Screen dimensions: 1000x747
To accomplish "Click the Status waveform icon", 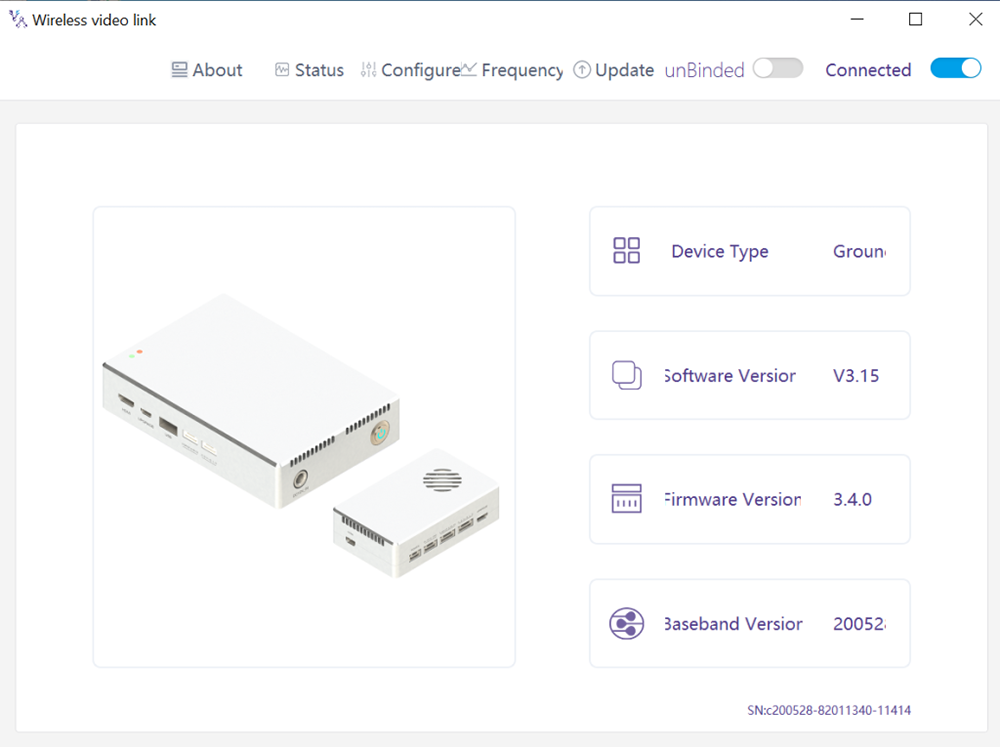I will 282,70.
